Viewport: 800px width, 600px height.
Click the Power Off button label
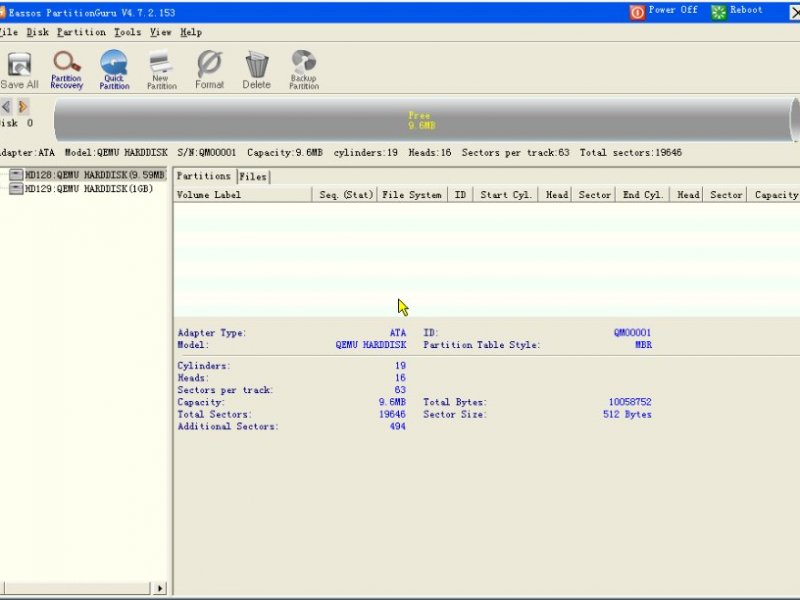[x=673, y=10]
